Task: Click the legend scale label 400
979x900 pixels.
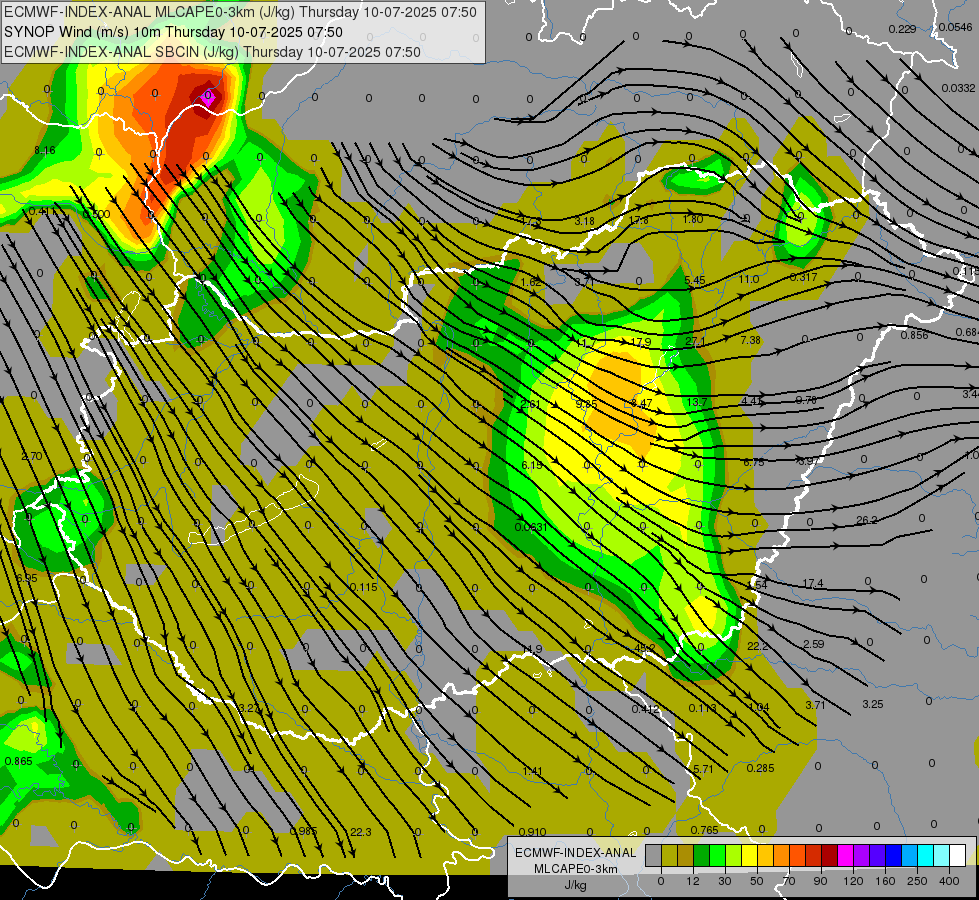Action: coord(949,881)
